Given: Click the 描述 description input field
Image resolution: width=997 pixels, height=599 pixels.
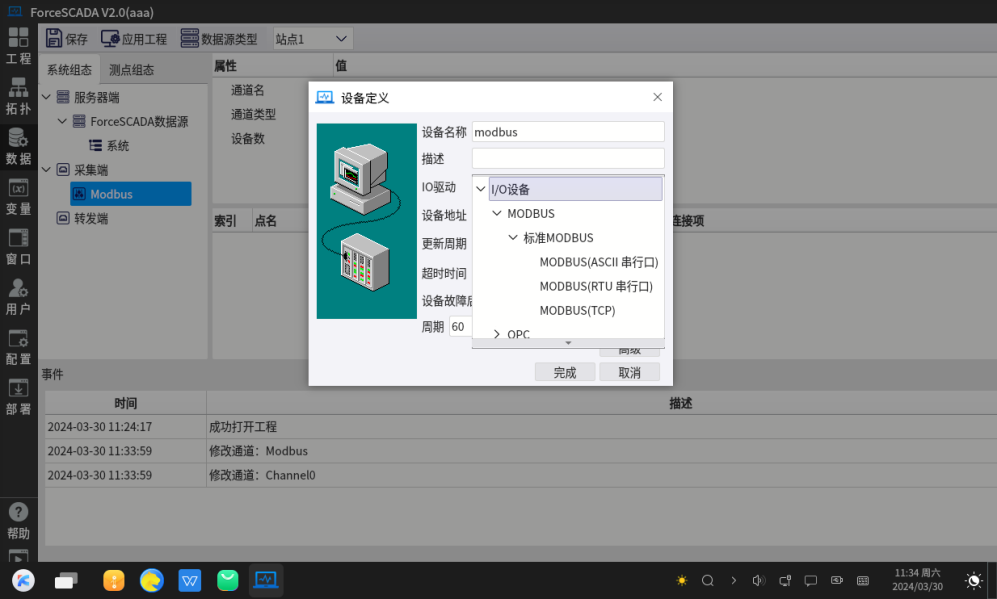Looking at the screenshot, I should tap(567, 158).
